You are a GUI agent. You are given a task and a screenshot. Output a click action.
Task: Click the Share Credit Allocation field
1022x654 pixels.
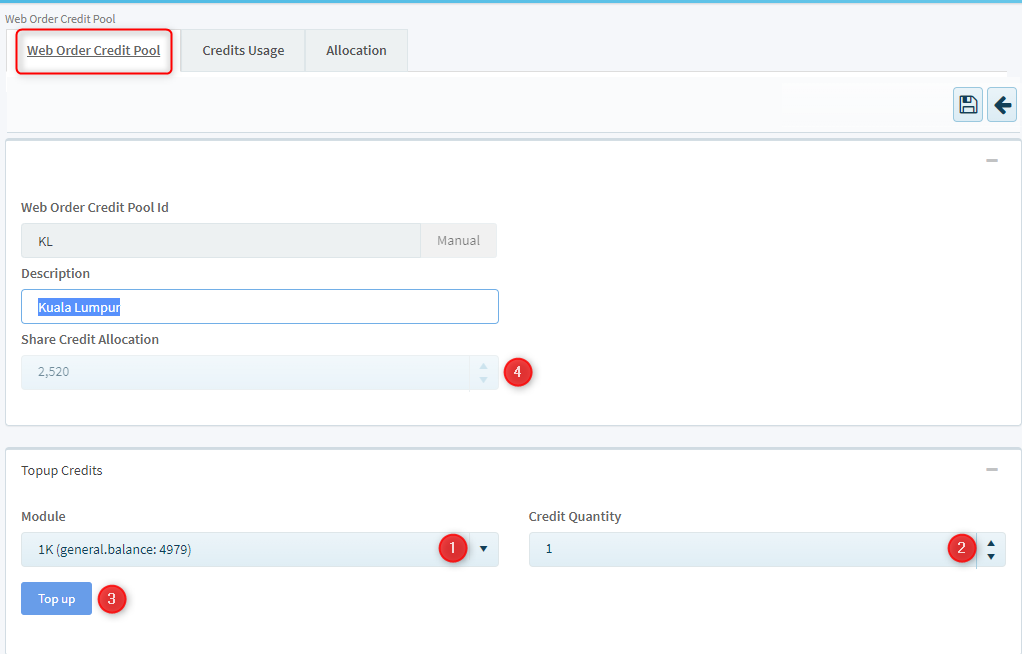click(x=240, y=372)
